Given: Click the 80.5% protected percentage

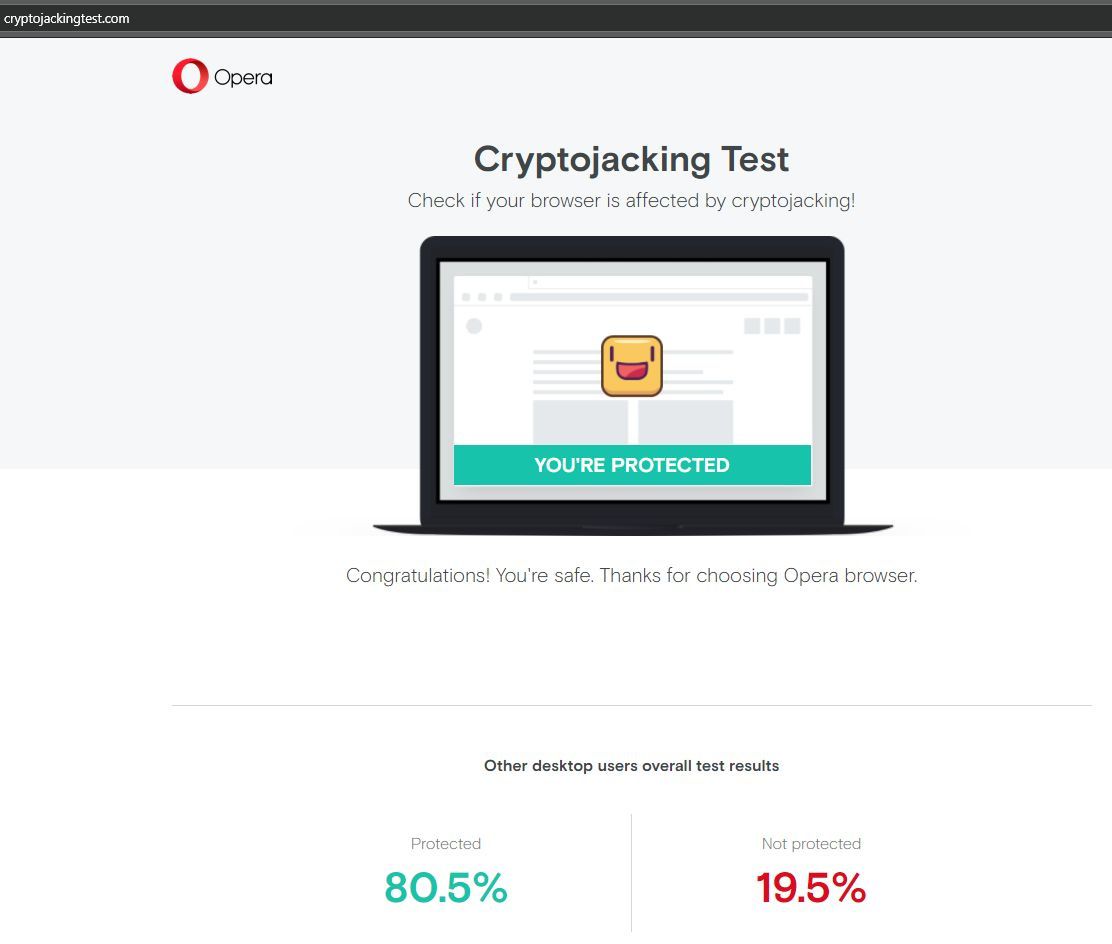Looking at the screenshot, I should click(446, 887).
